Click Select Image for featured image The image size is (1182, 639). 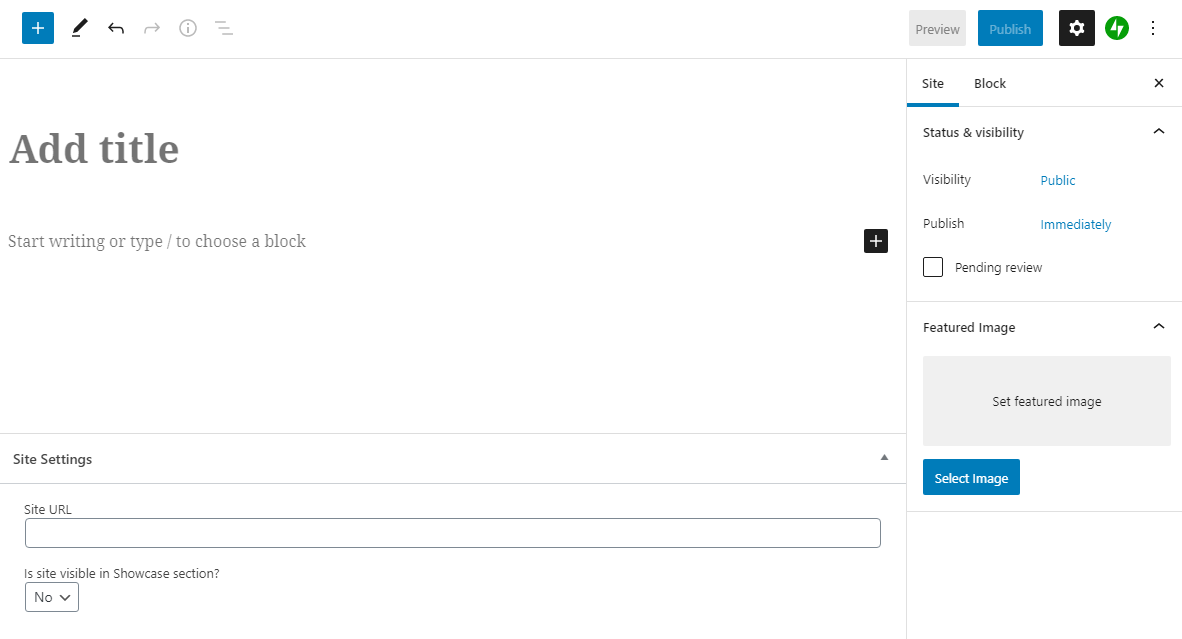tap(971, 477)
